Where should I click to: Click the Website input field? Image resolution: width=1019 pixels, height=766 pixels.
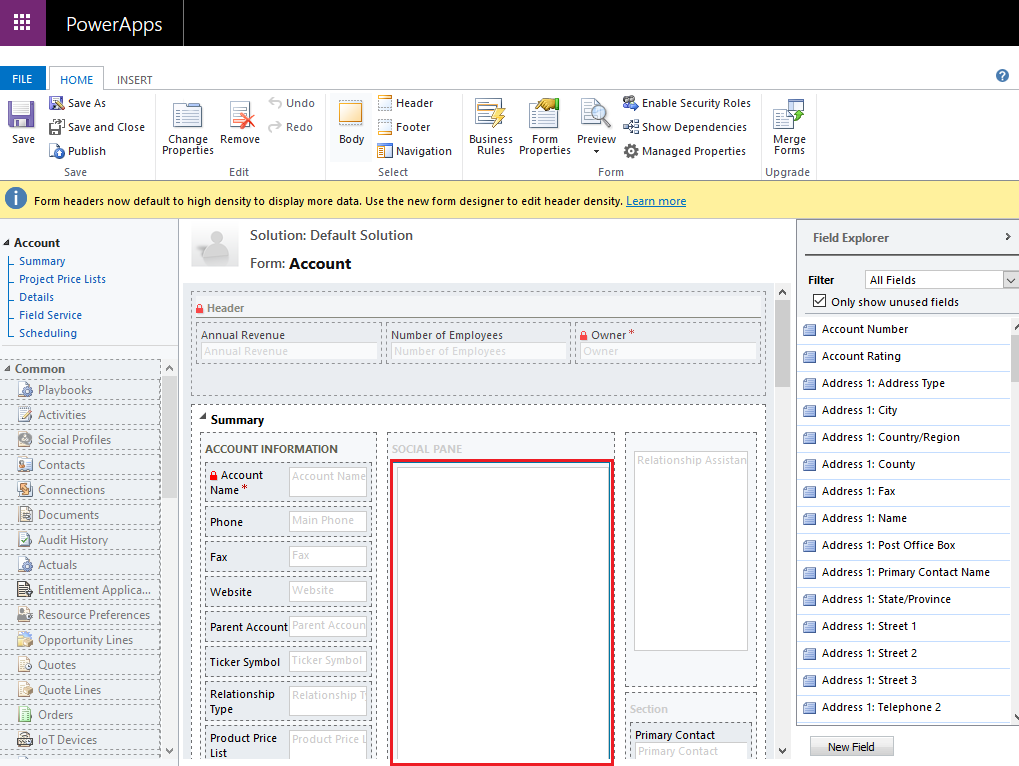pos(328,591)
